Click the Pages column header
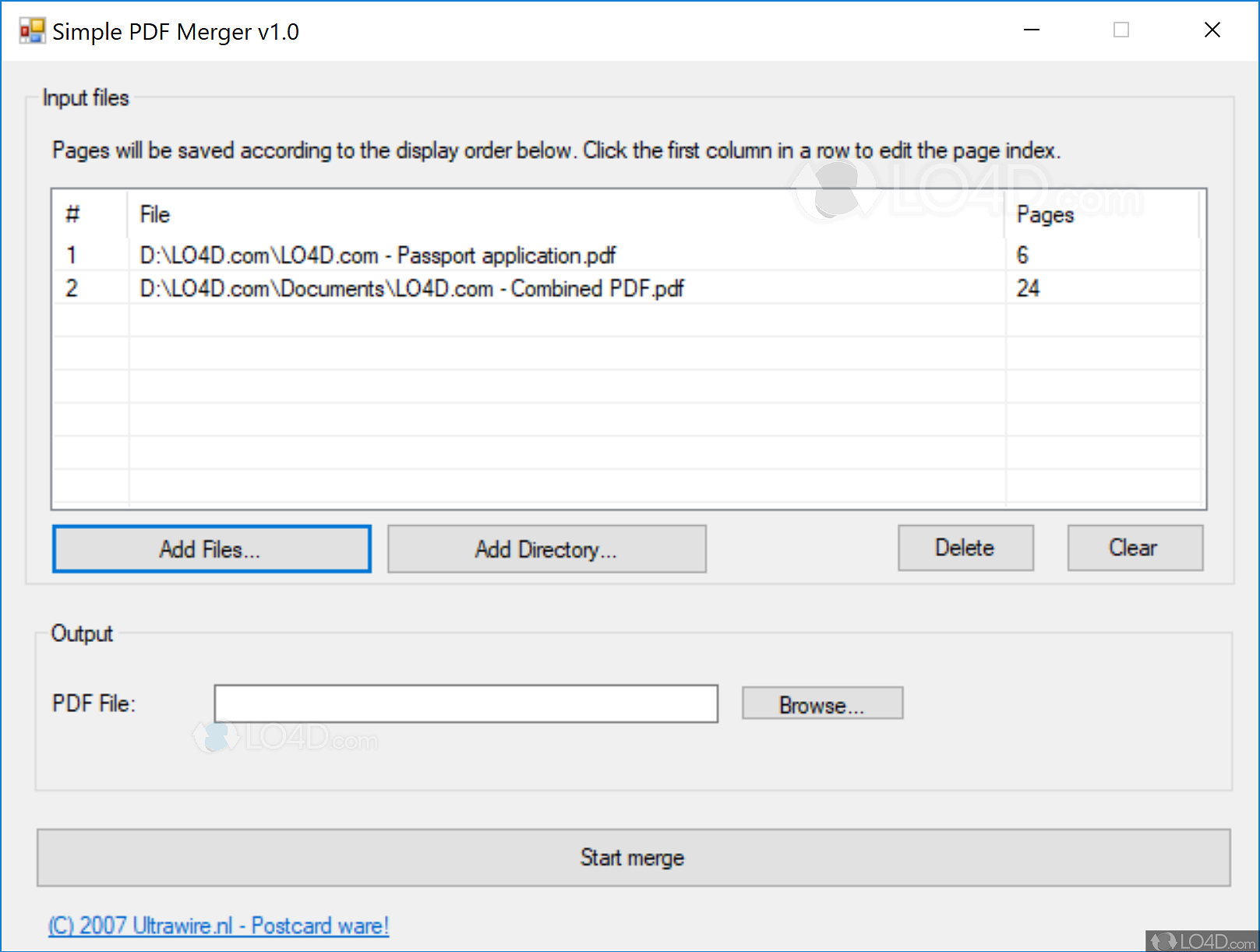The height and width of the screenshot is (952, 1260). (x=1045, y=214)
